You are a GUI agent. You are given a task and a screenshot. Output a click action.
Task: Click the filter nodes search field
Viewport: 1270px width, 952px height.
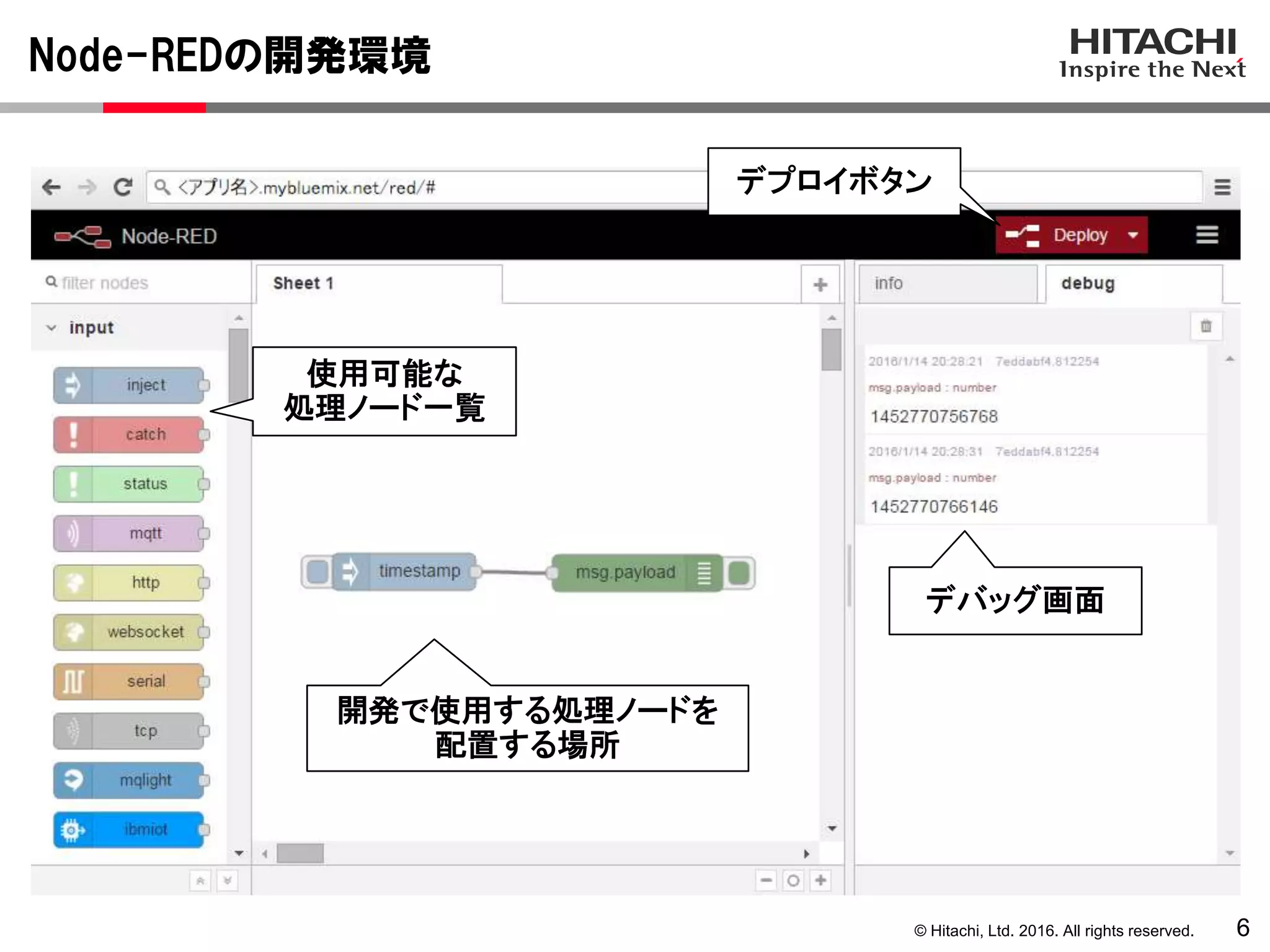140,283
